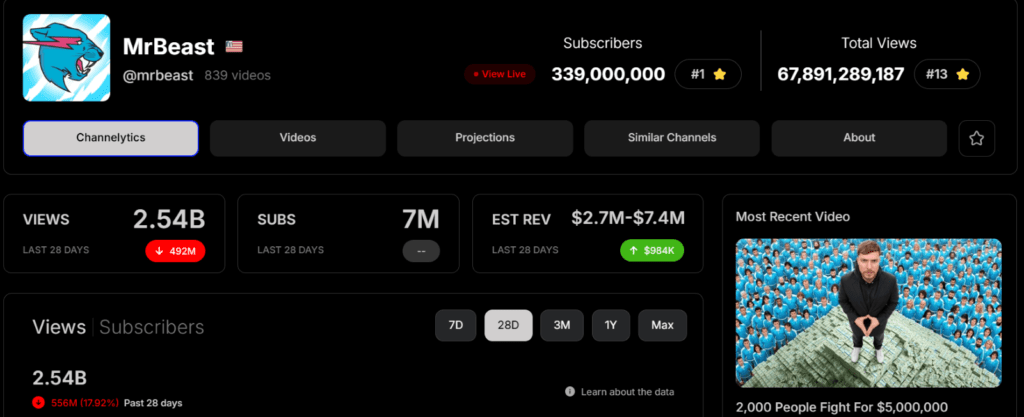Click the MrBeast channel avatar logo
Viewport: 1024px width, 417px height.
tap(67, 58)
